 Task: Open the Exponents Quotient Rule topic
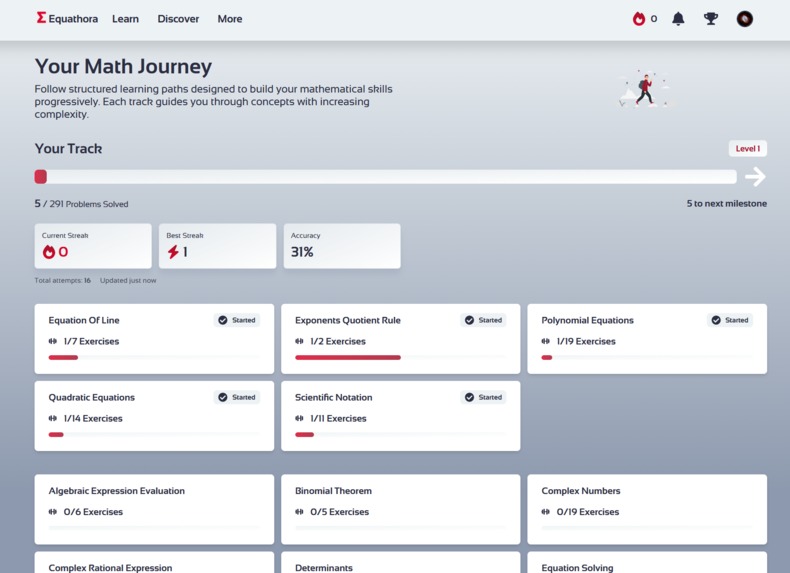[x=401, y=339]
